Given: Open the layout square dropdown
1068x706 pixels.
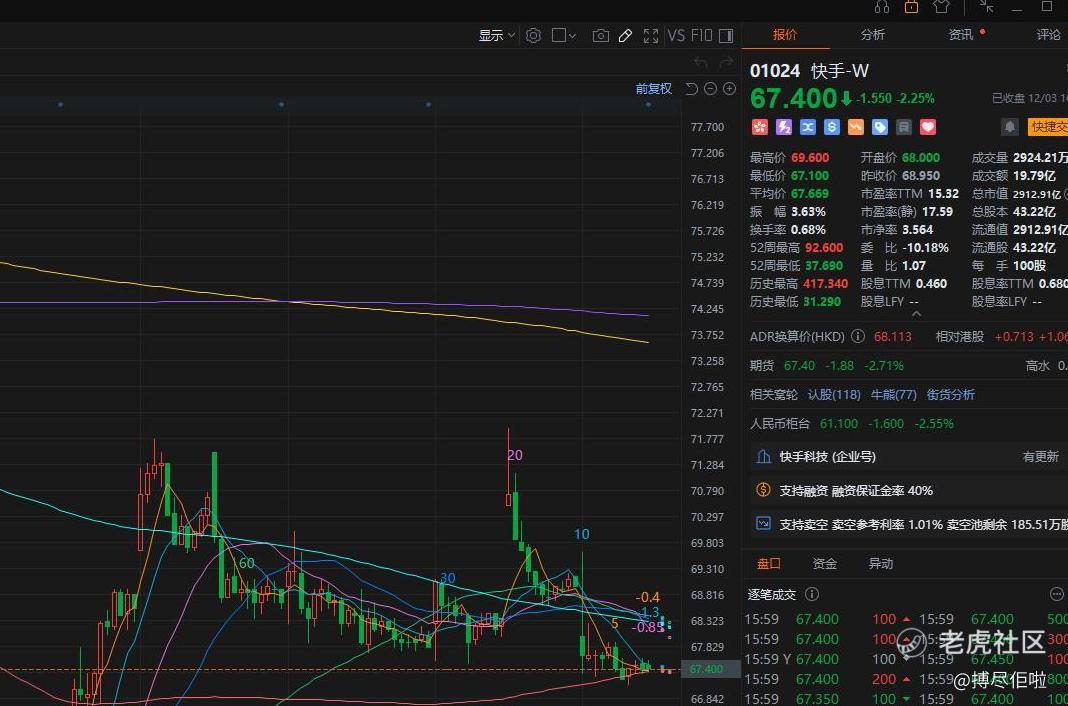Looking at the screenshot, I should coord(564,35).
